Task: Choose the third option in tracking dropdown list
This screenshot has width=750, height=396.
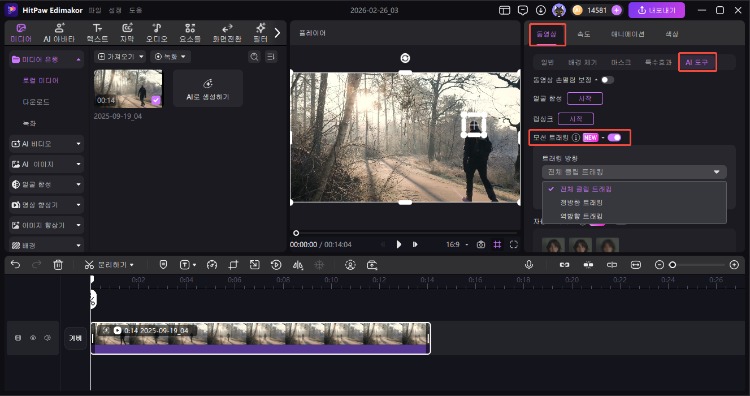Action: coord(634,216)
